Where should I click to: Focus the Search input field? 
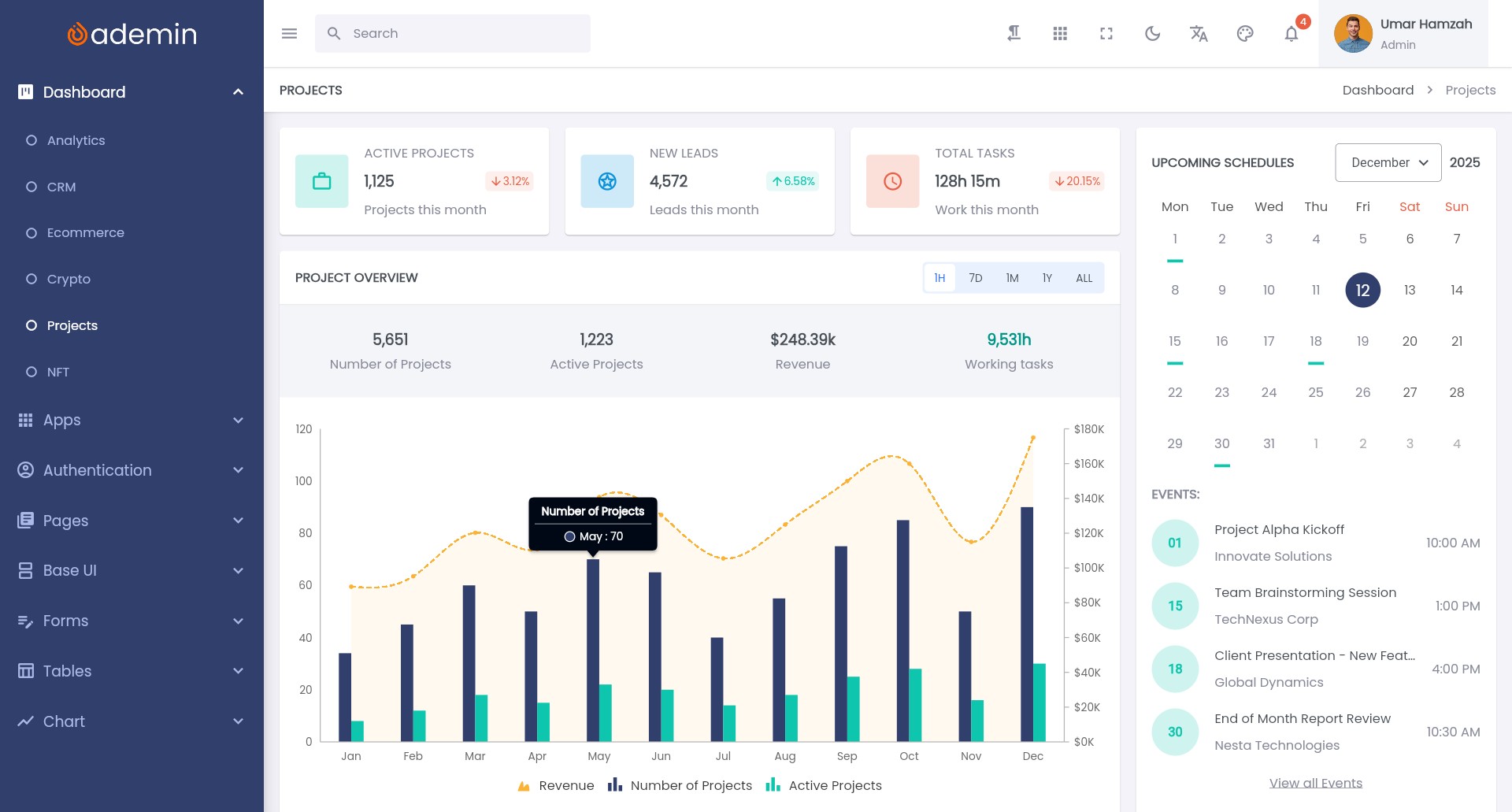465,33
